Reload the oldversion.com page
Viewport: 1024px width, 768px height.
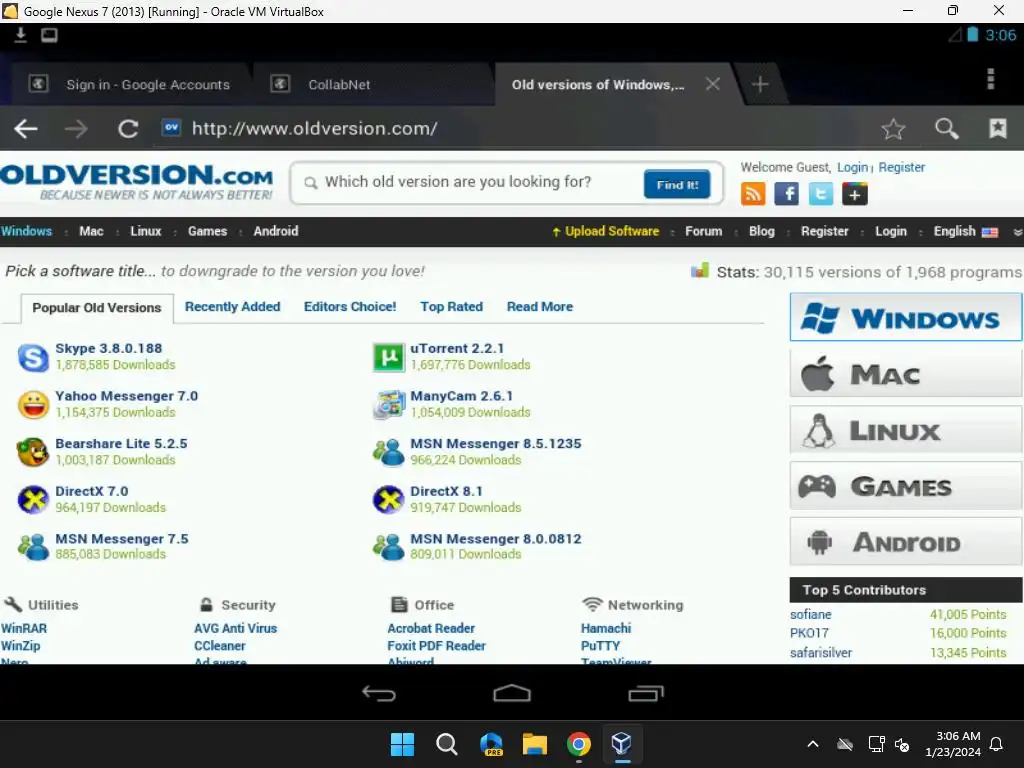(x=128, y=129)
